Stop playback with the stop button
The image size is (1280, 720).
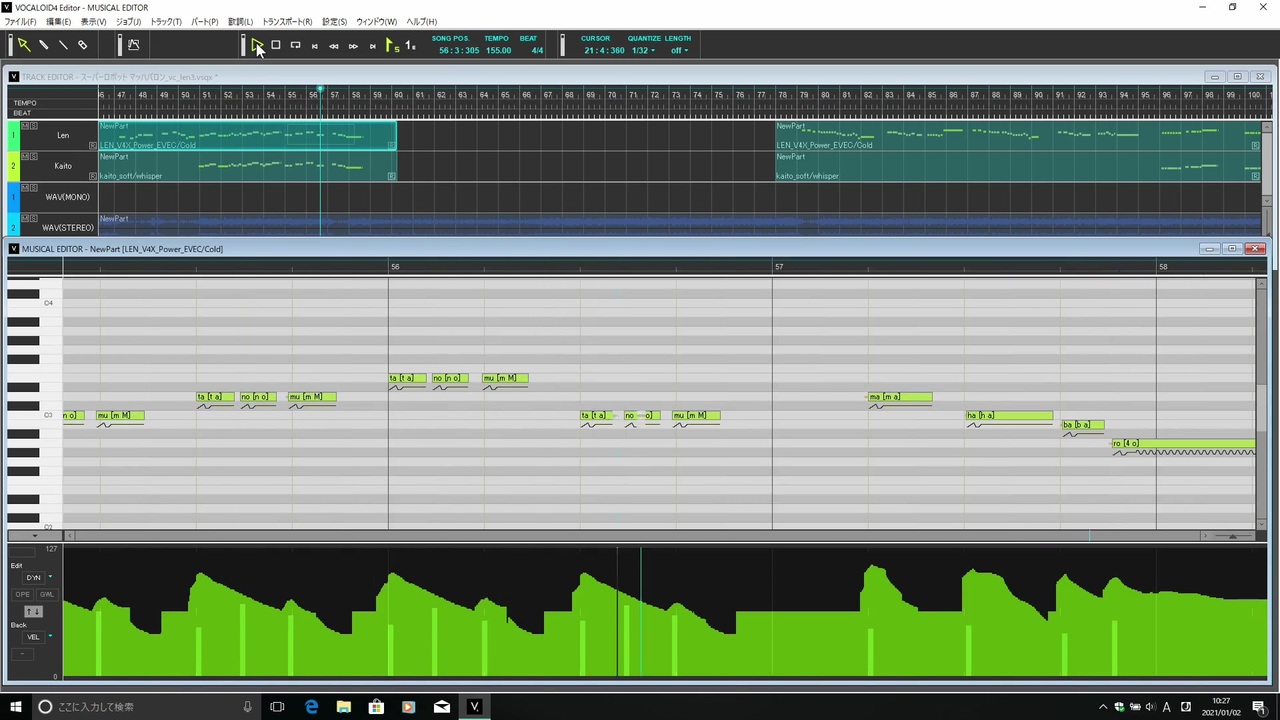(276, 45)
